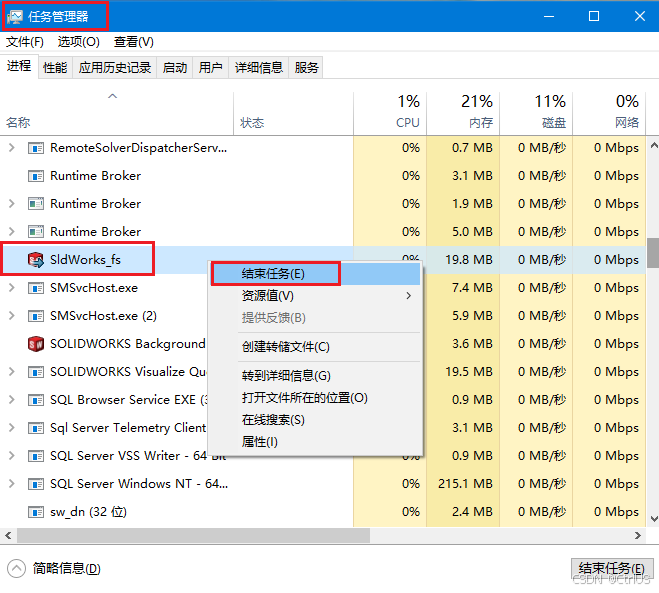
Task: Switch to the 用户 tab
Action: [x=211, y=68]
